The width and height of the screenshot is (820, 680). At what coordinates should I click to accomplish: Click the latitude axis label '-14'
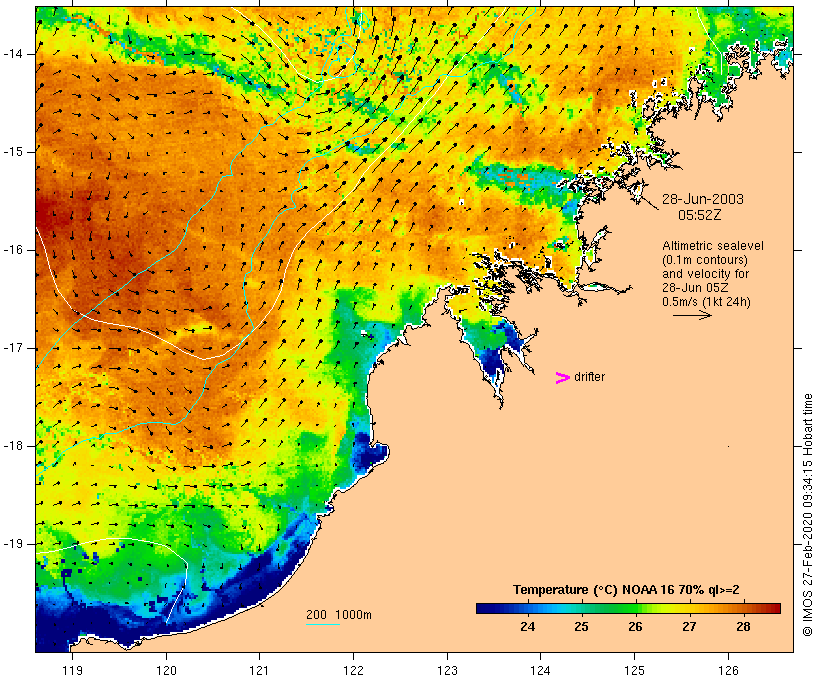tap(13, 54)
